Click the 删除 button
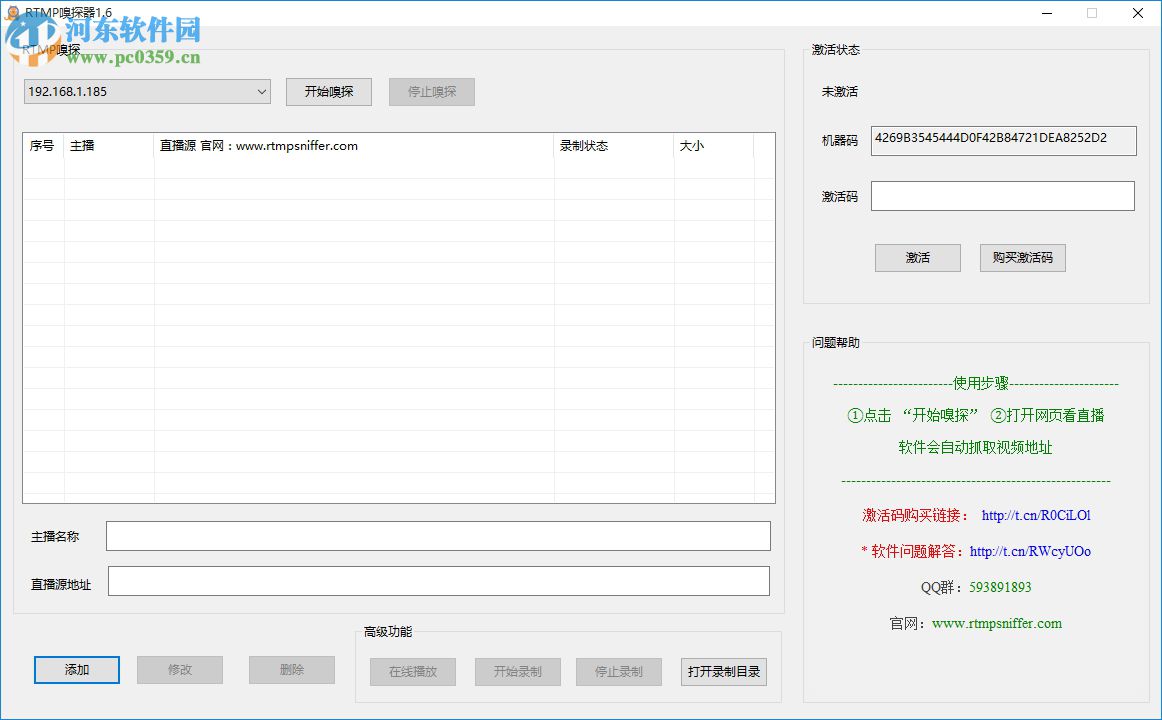This screenshot has height=720, width=1162. pos(291,669)
